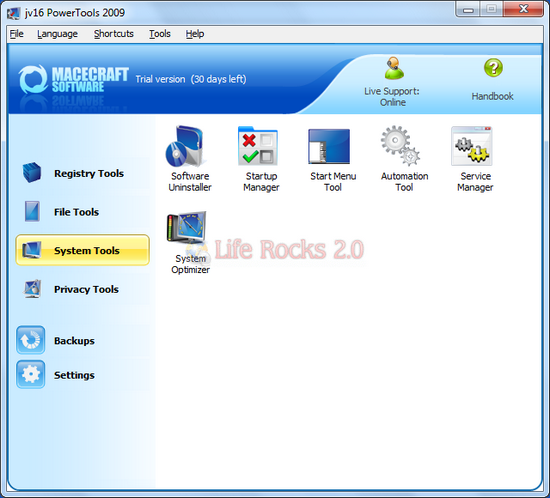Click the File Tools sidebar icon

click(x=32, y=211)
